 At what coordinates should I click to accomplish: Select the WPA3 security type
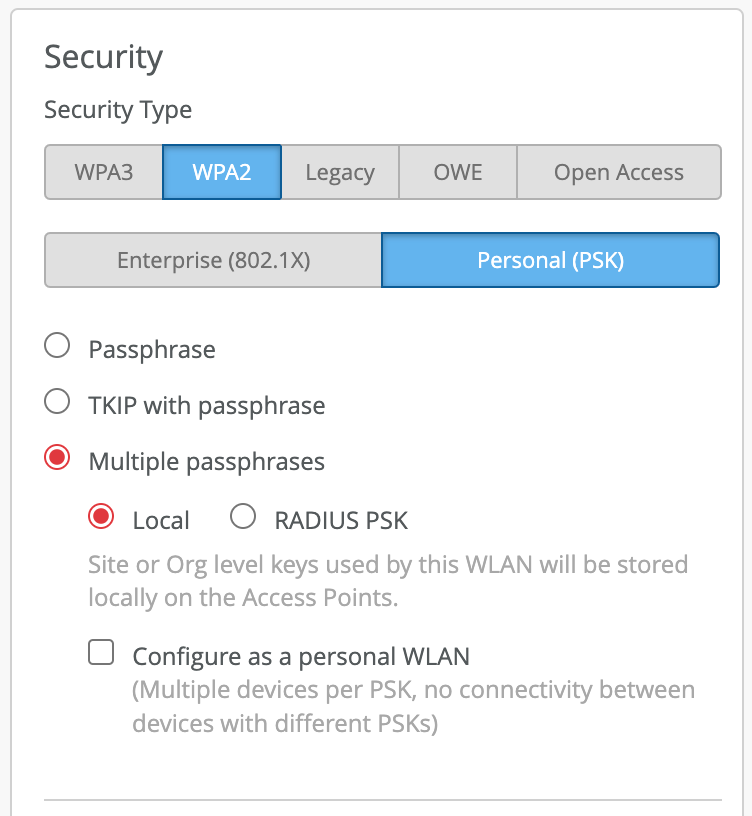point(104,172)
